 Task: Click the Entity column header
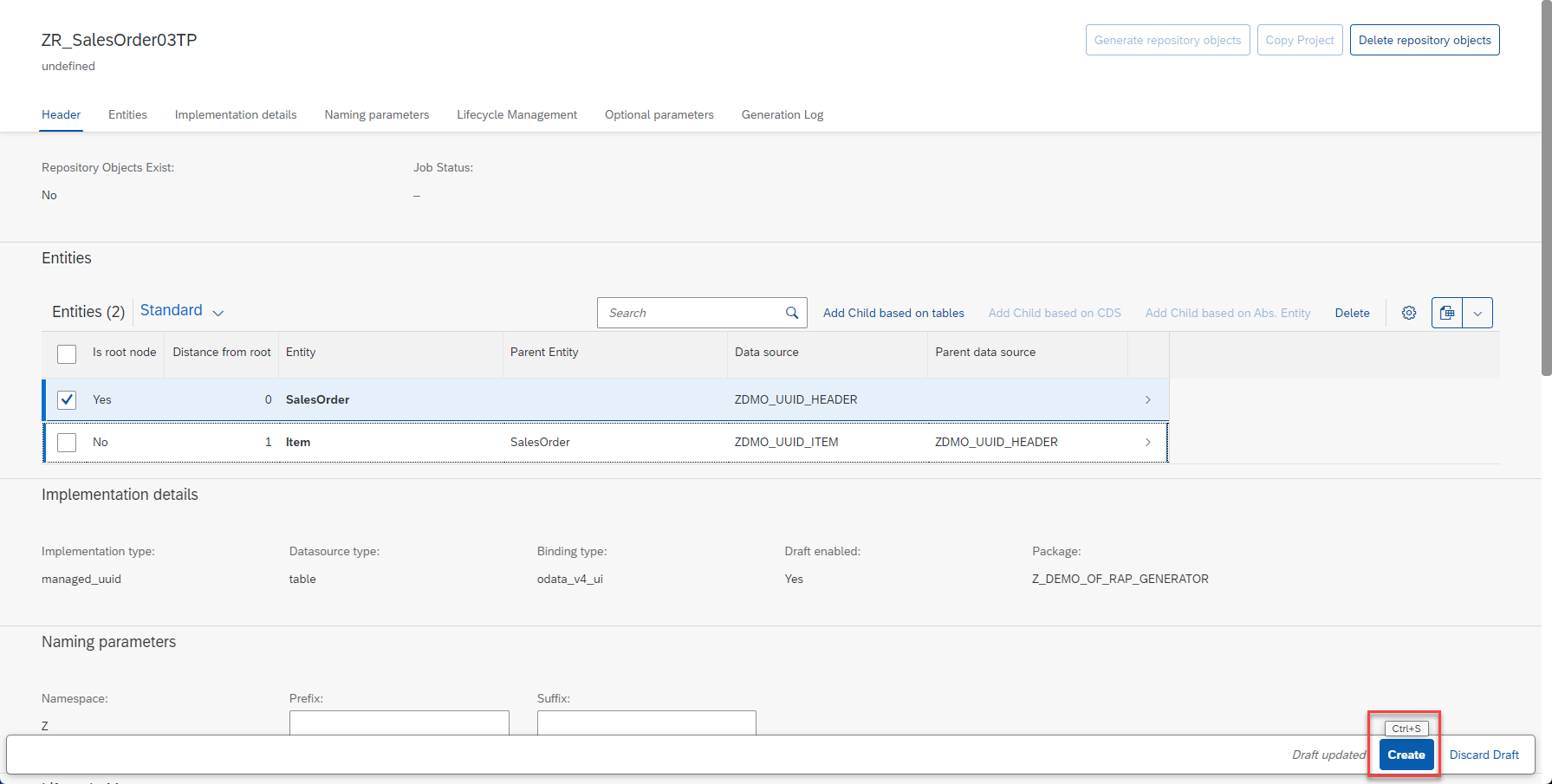coord(390,352)
